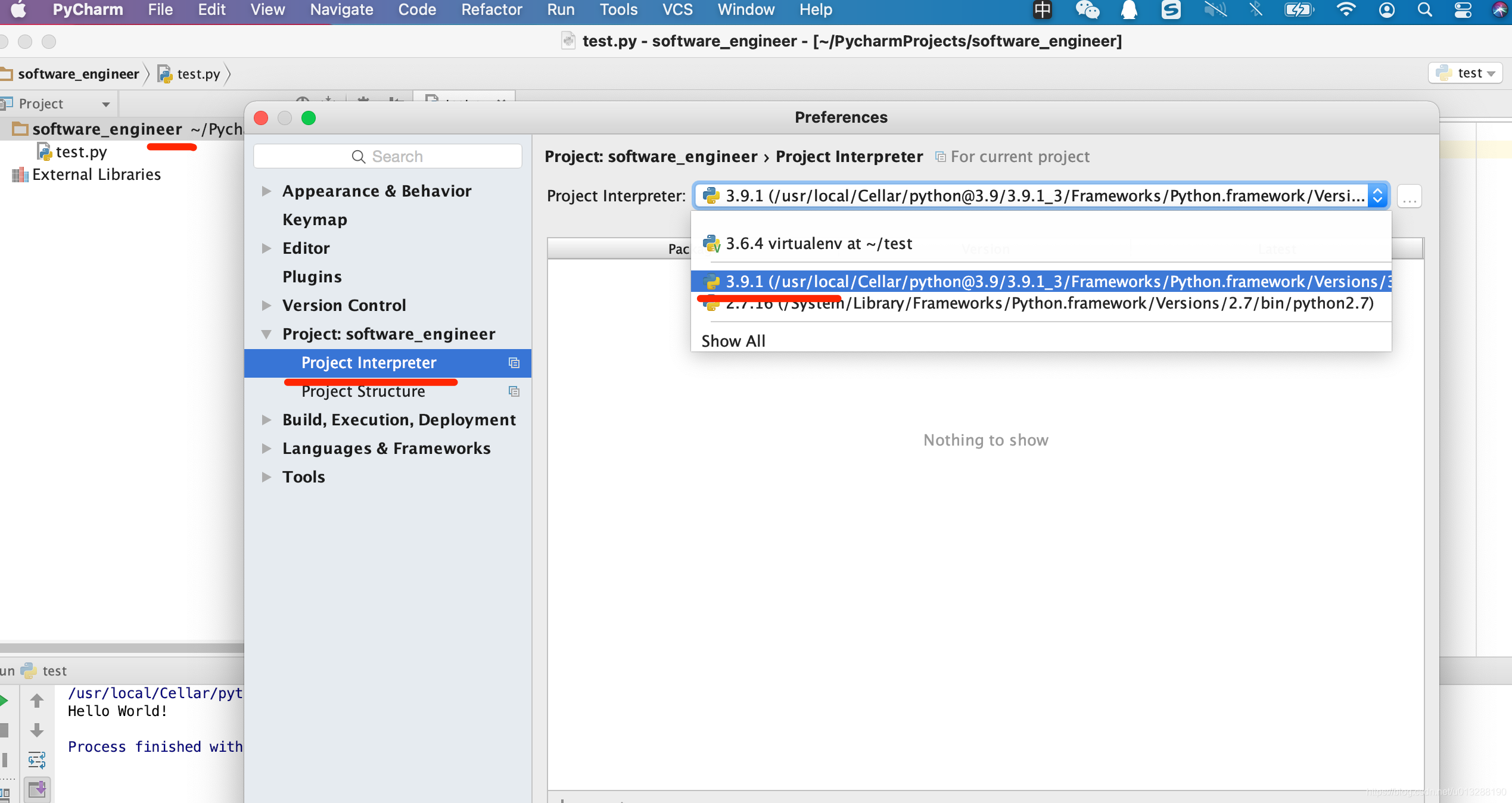Open the Refactor menu
This screenshot has height=803, width=1512.
(x=491, y=10)
